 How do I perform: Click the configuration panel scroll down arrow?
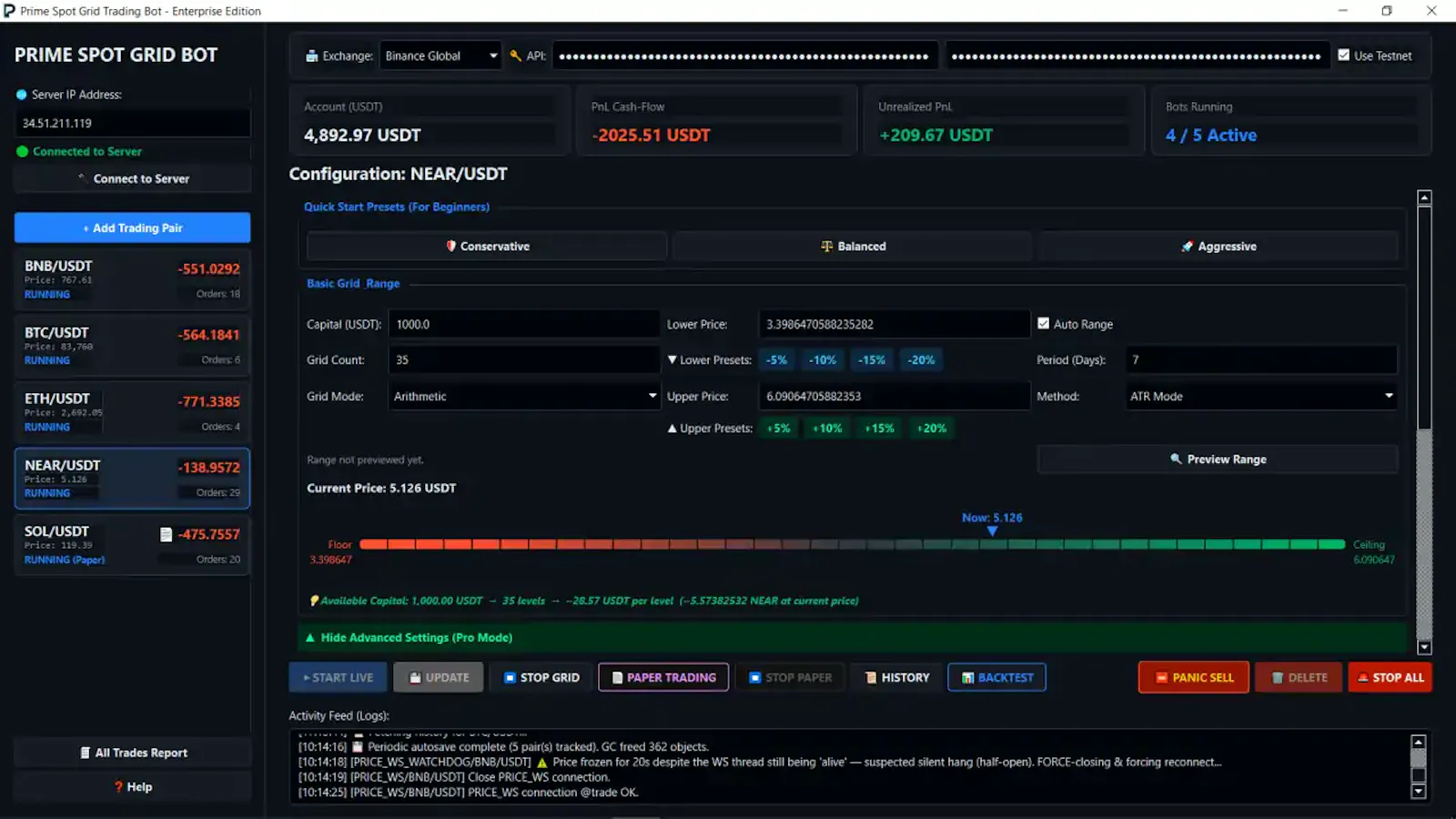click(1424, 647)
